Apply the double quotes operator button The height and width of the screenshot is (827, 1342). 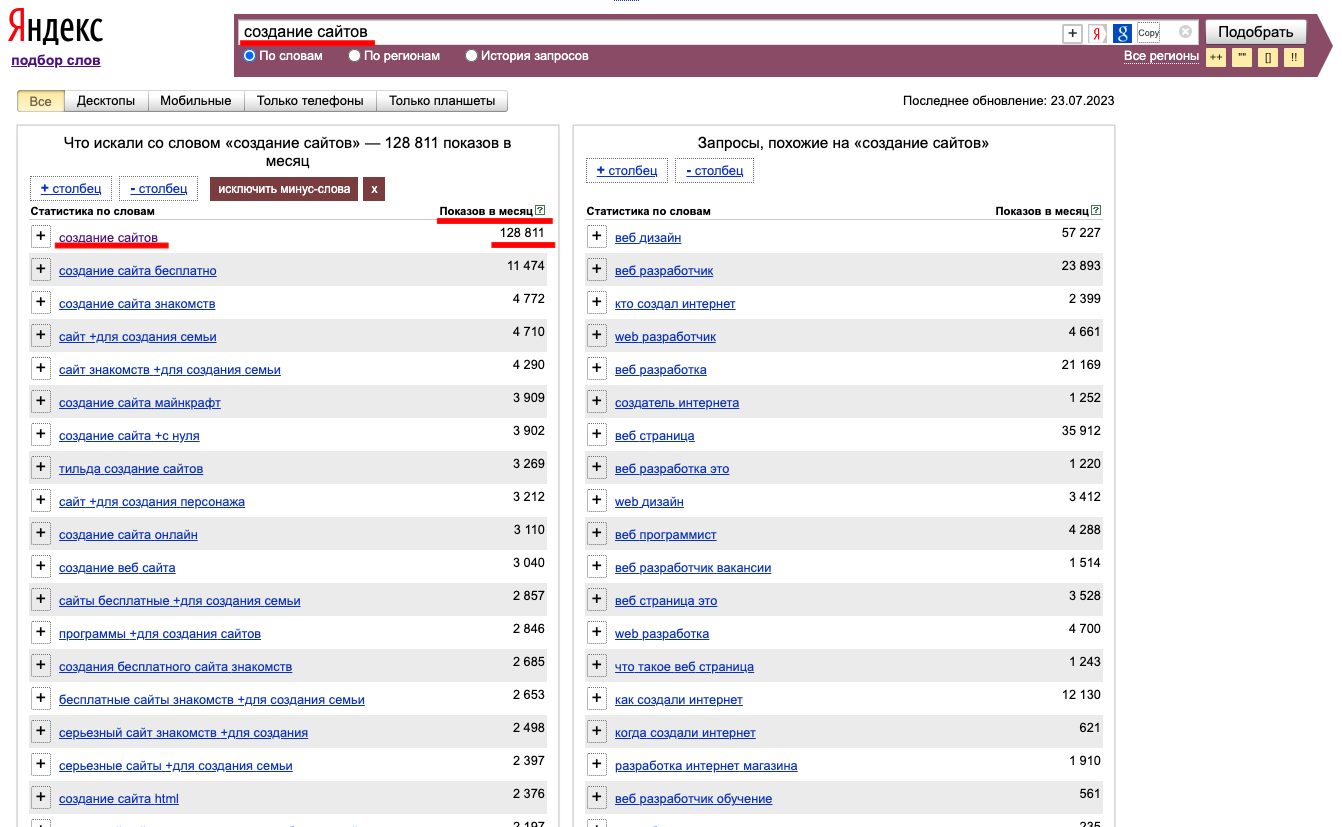tap(1241, 57)
